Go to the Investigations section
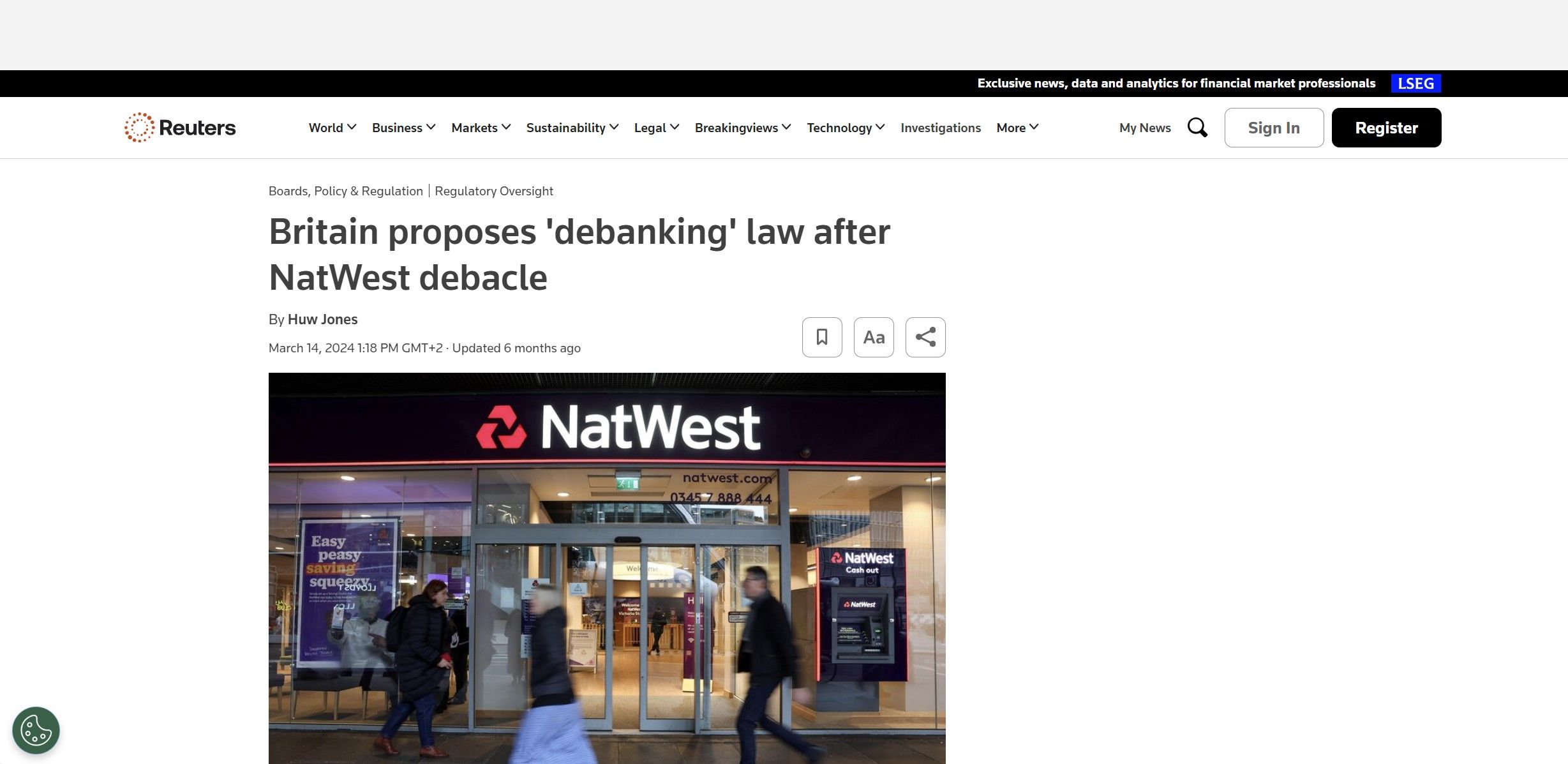 [x=941, y=128]
